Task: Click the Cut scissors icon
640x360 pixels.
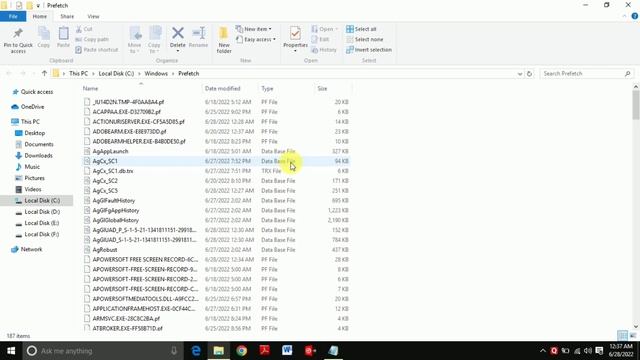Action: coord(79,29)
